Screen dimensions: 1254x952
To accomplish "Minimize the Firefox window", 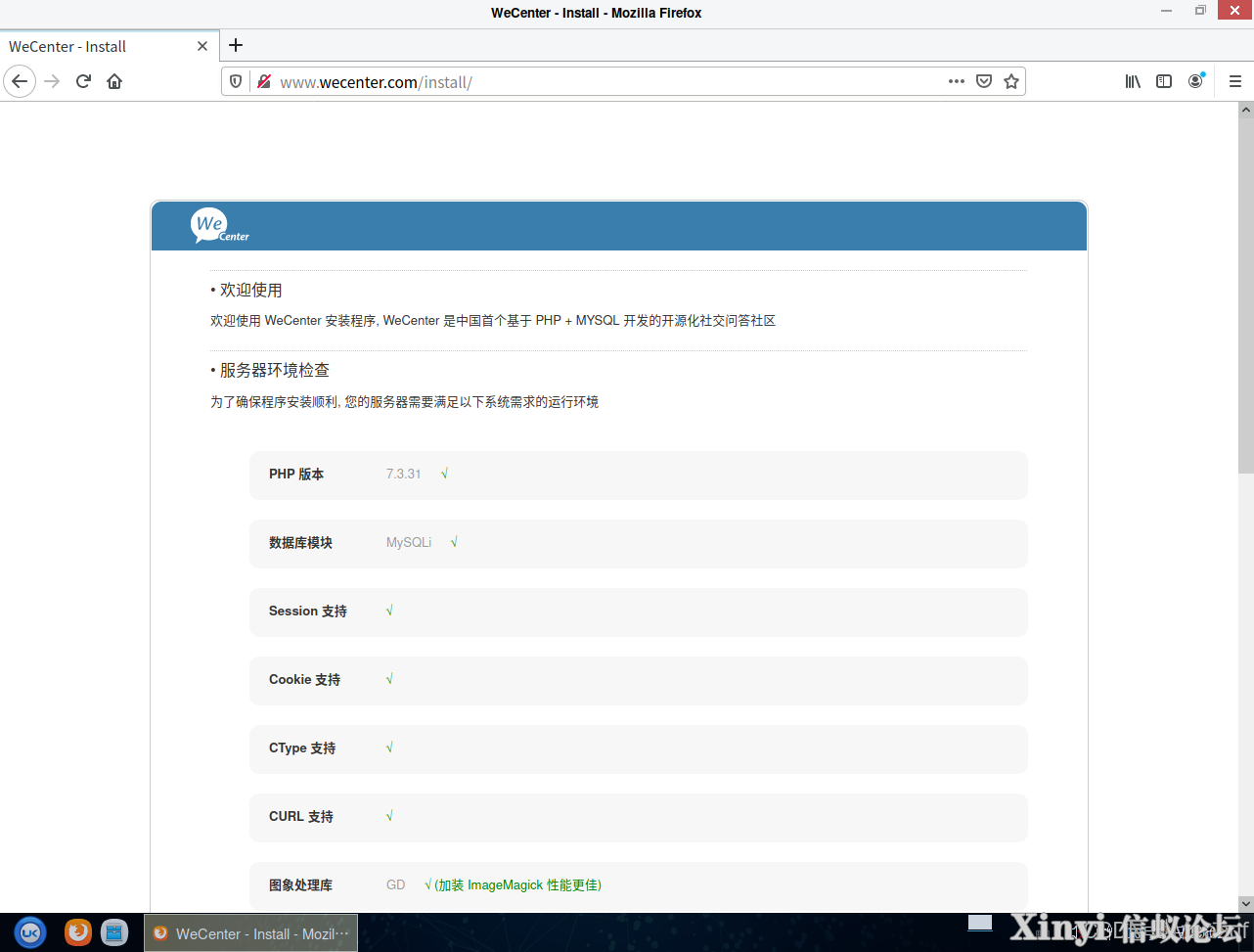I will coord(1166,11).
